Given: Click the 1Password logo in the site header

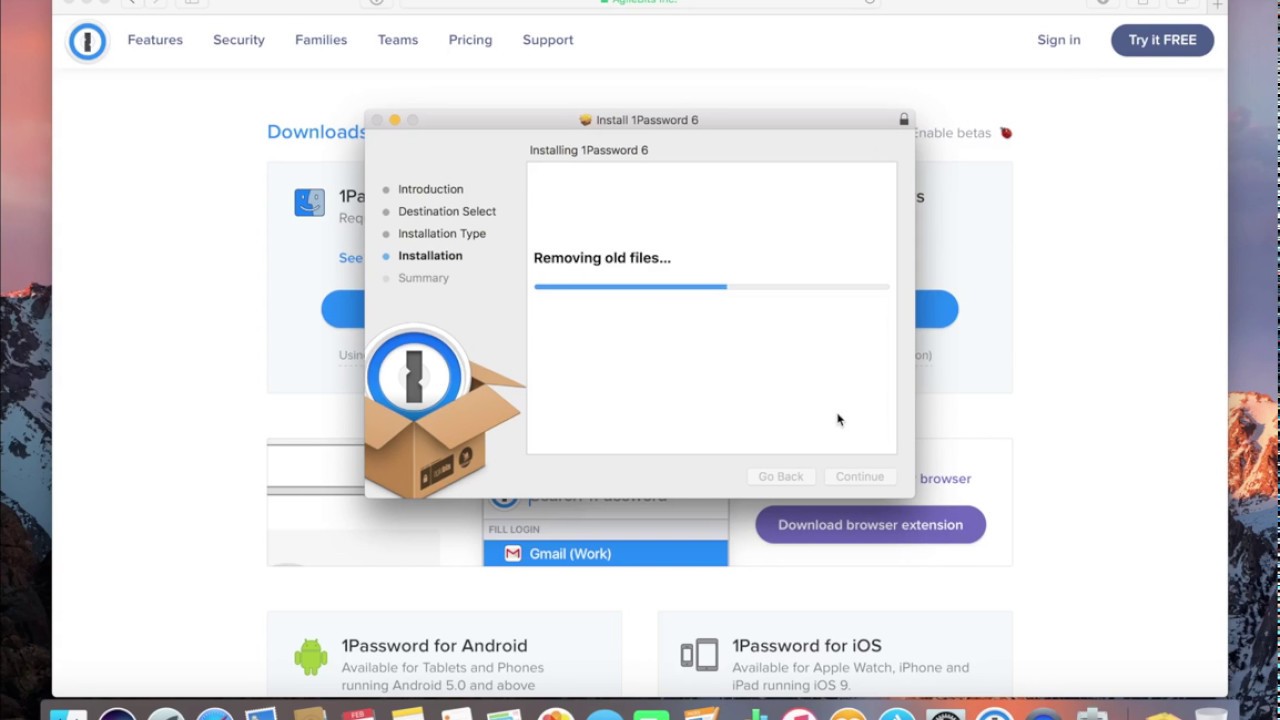Looking at the screenshot, I should point(87,41).
